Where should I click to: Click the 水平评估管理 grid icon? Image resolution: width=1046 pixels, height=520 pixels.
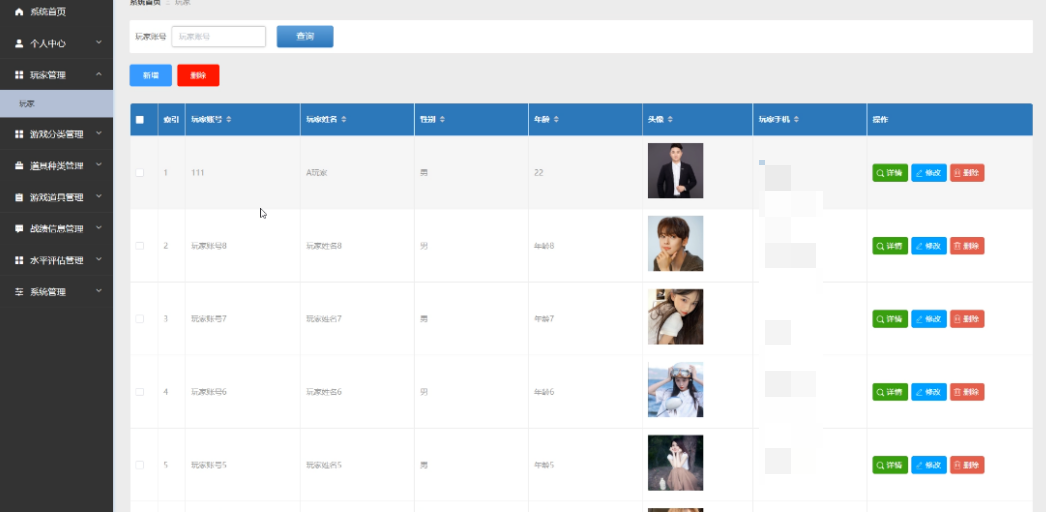(19, 260)
